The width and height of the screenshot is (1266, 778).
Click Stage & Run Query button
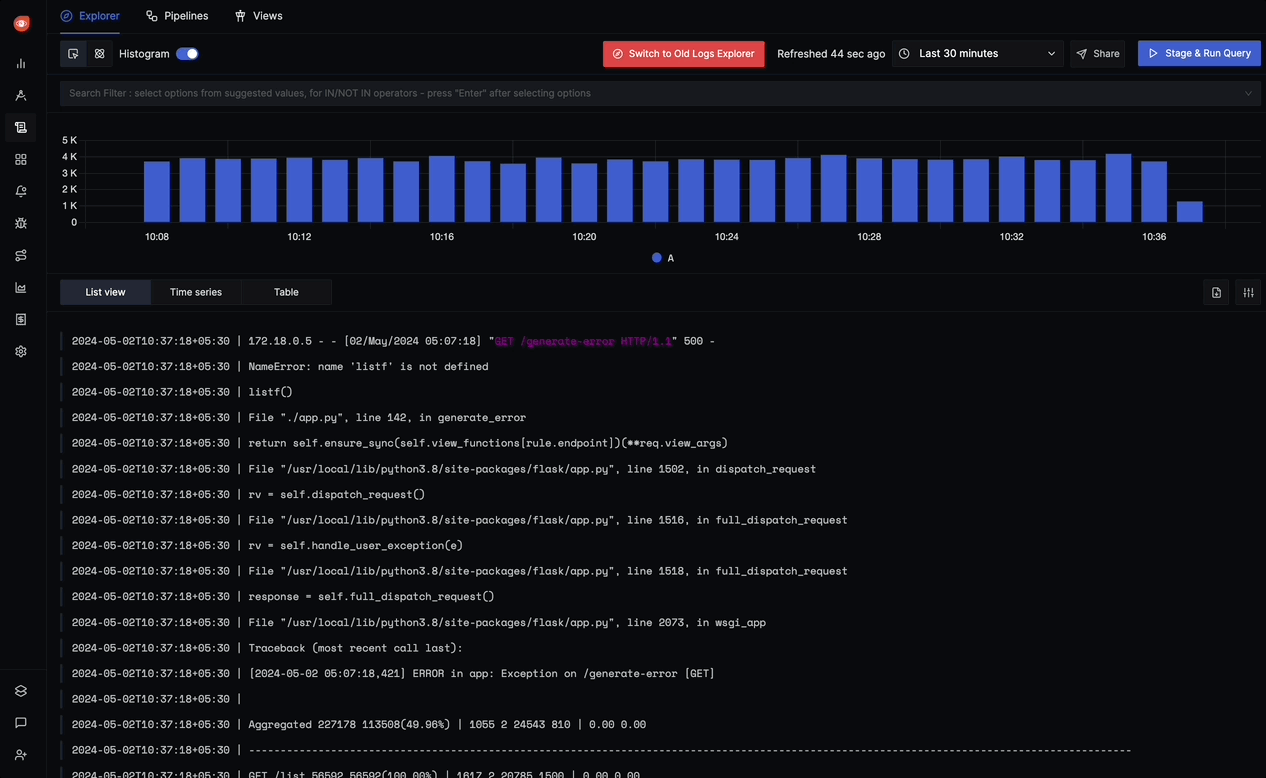1199,54
